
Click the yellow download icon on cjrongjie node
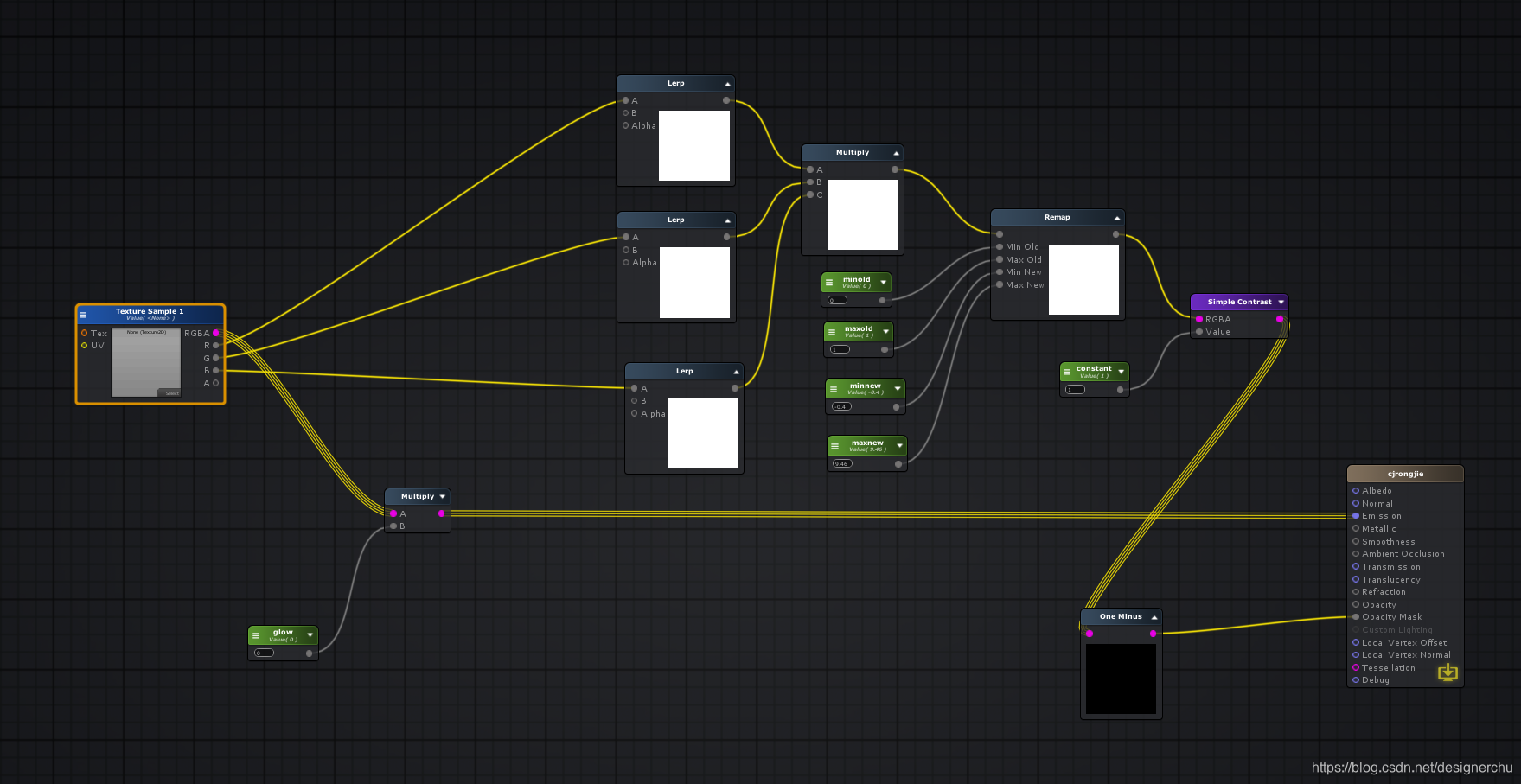1448,672
